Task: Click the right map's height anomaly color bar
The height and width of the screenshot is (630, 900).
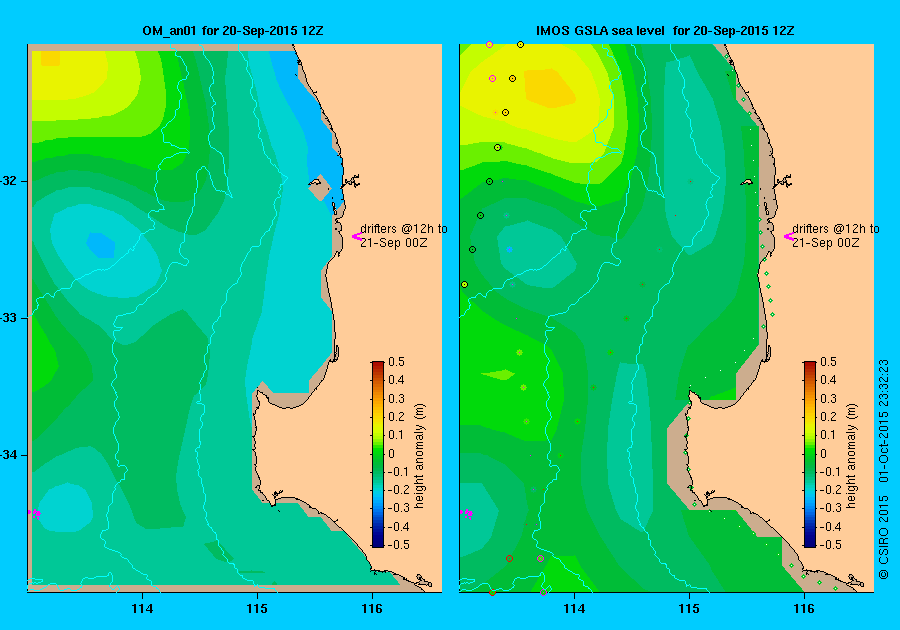Action: [x=809, y=454]
